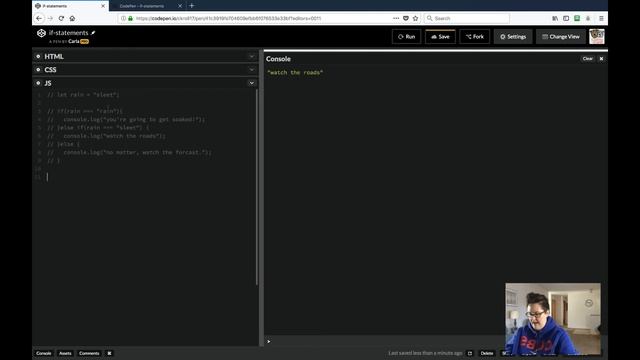Open the Firefox library icon
Screen dimensions: 640x360
point(555,18)
